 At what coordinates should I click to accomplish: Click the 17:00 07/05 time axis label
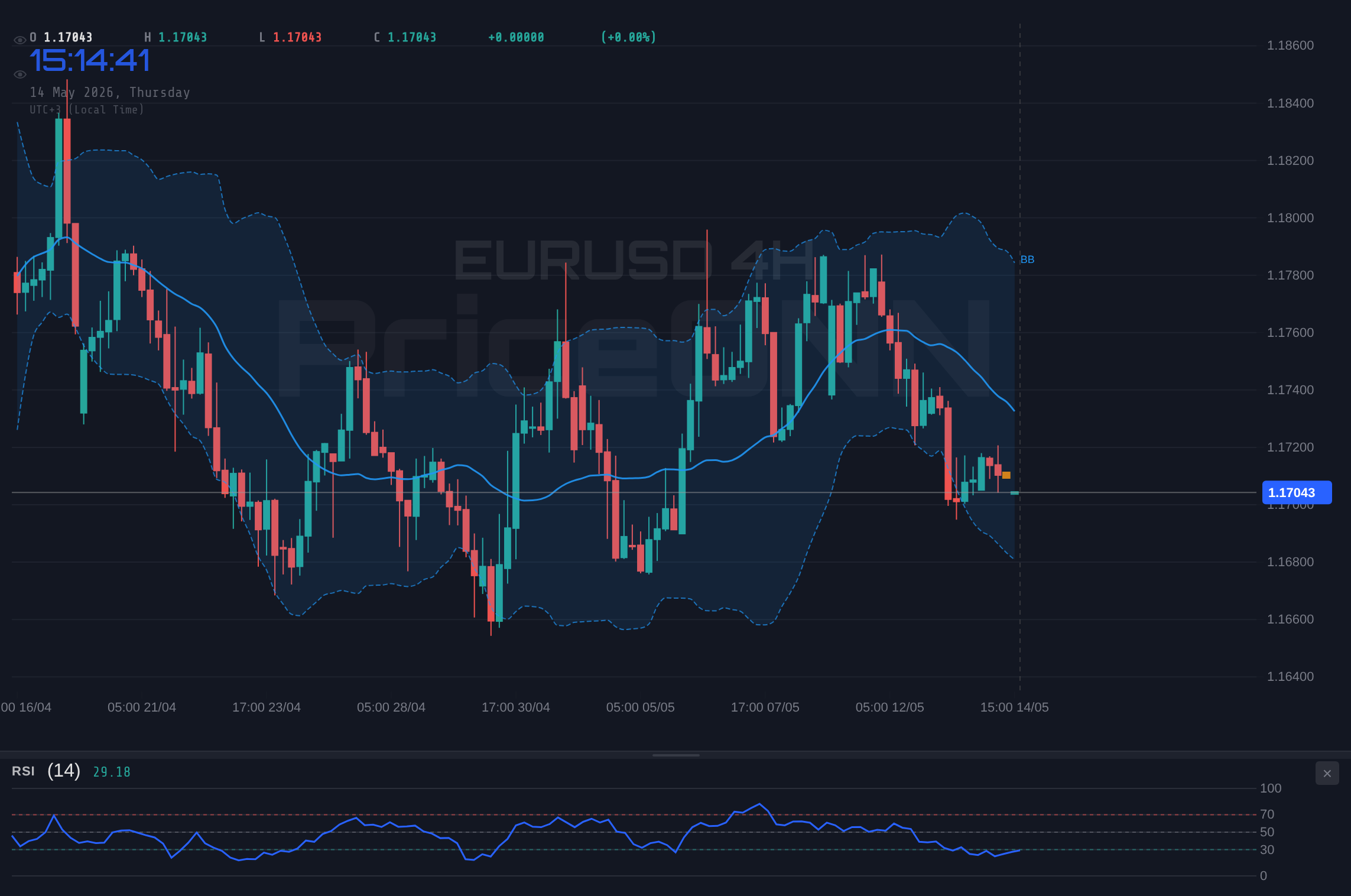[765, 707]
